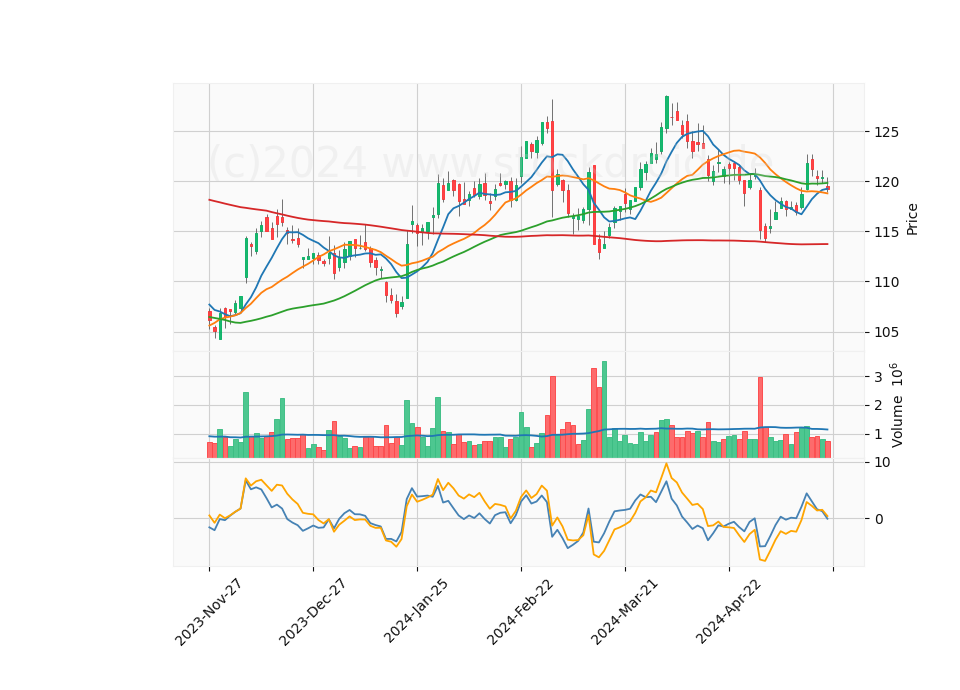Click the 115 price axis value
Image resolution: width=960 pixels, height=690 pixels.
pyautogui.click(x=887, y=232)
